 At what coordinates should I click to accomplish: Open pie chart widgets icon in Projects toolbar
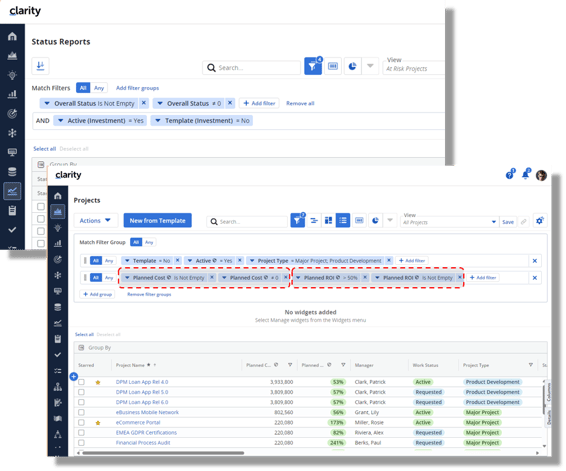[x=375, y=220]
